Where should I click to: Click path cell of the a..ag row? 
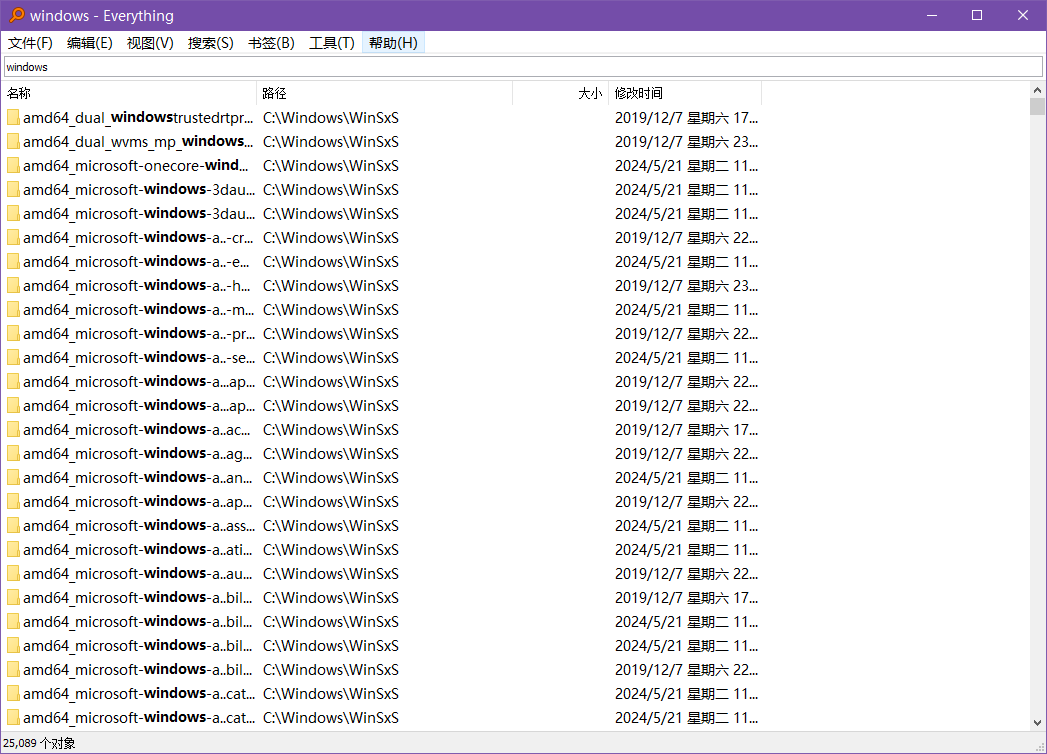pos(331,454)
